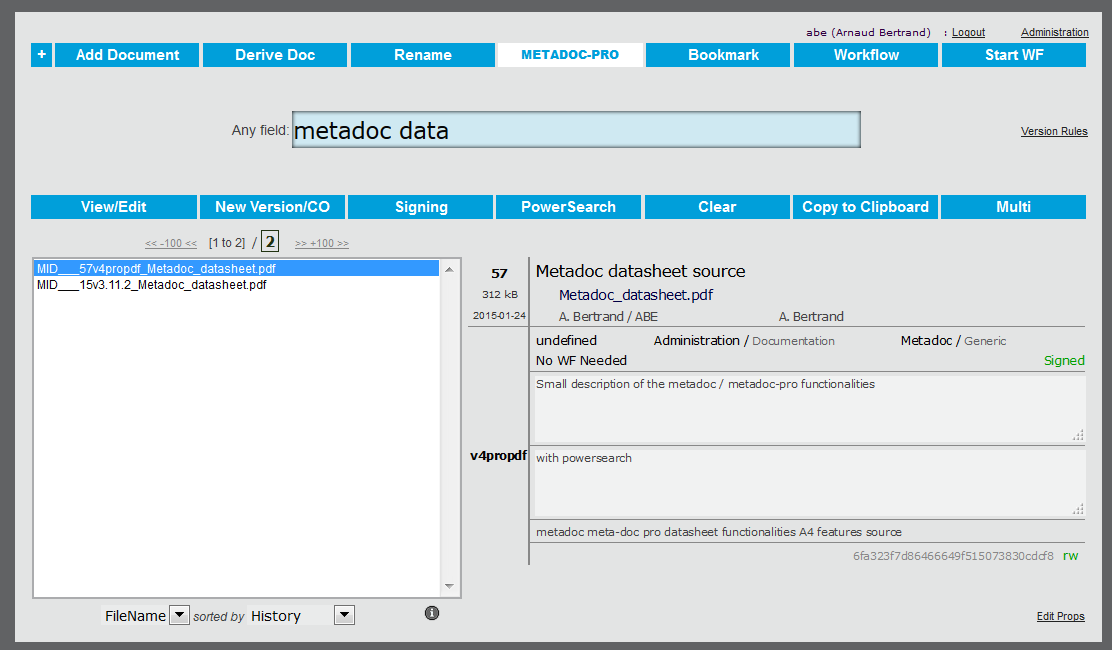Open Metadoc_datasheet.pdf via its link

click(x=635, y=295)
